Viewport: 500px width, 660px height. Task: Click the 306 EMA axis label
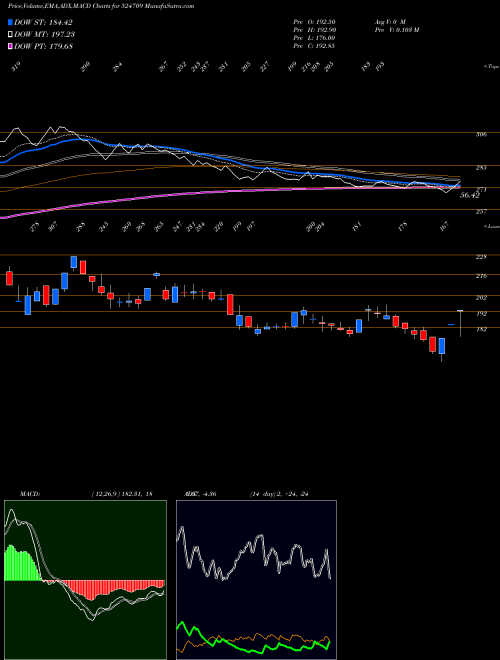(482, 135)
